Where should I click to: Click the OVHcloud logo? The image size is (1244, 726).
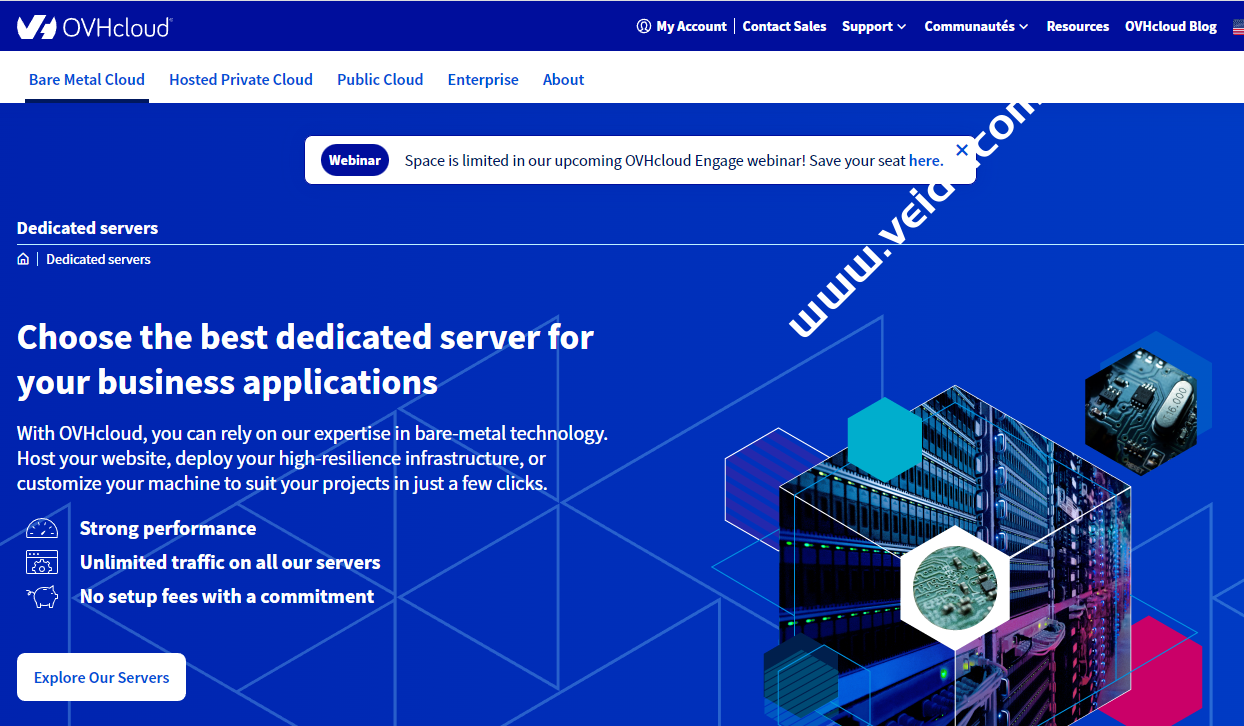click(x=94, y=27)
